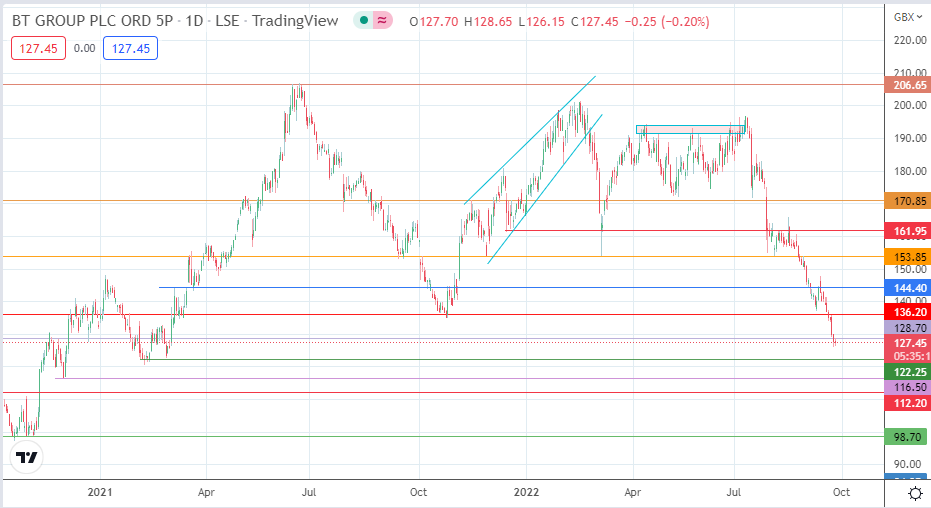Click the BT GROUP PLC ORD 5P title
This screenshot has height=508, width=931.
pos(93,21)
